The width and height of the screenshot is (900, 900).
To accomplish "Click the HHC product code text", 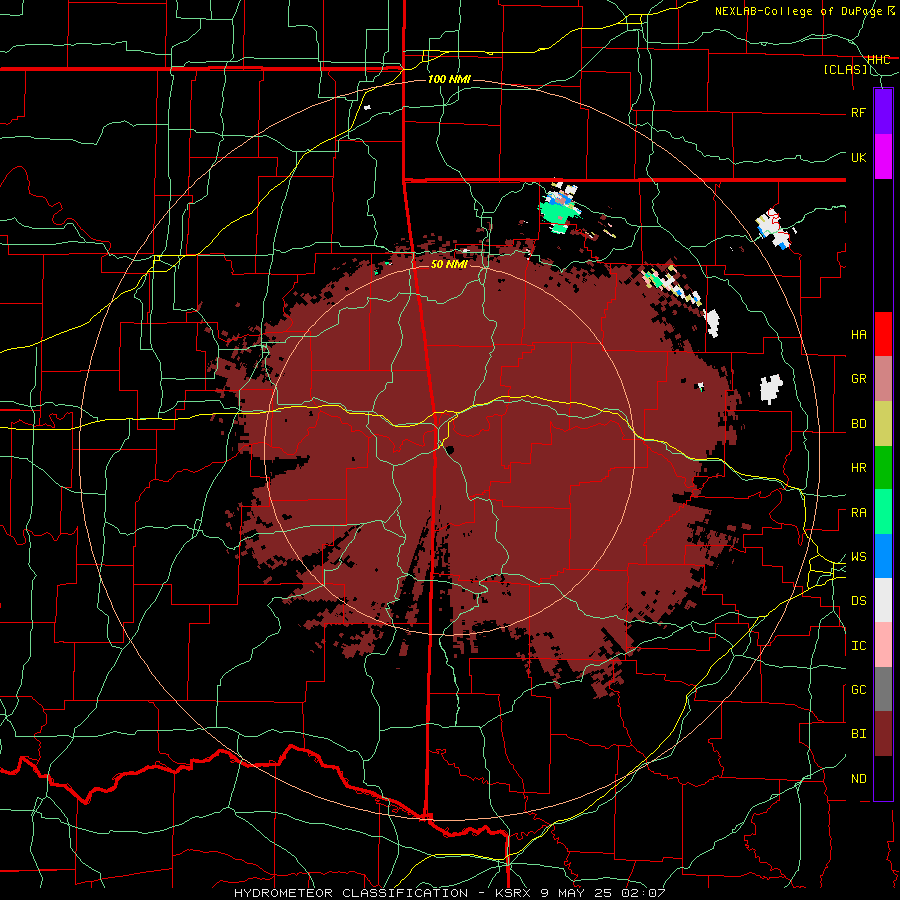I will tap(879, 60).
